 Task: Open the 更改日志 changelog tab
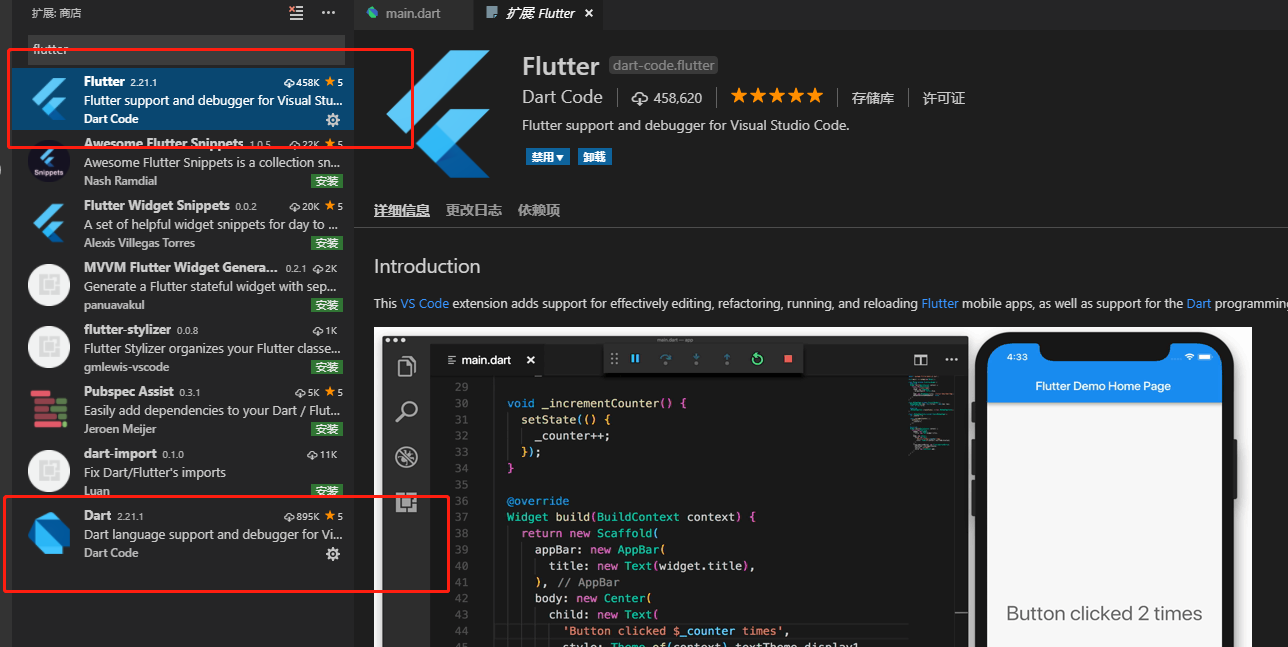(x=474, y=210)
